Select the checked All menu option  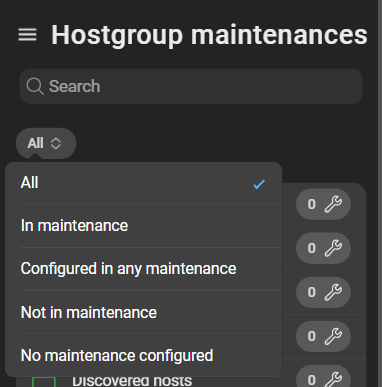(144, 183)
